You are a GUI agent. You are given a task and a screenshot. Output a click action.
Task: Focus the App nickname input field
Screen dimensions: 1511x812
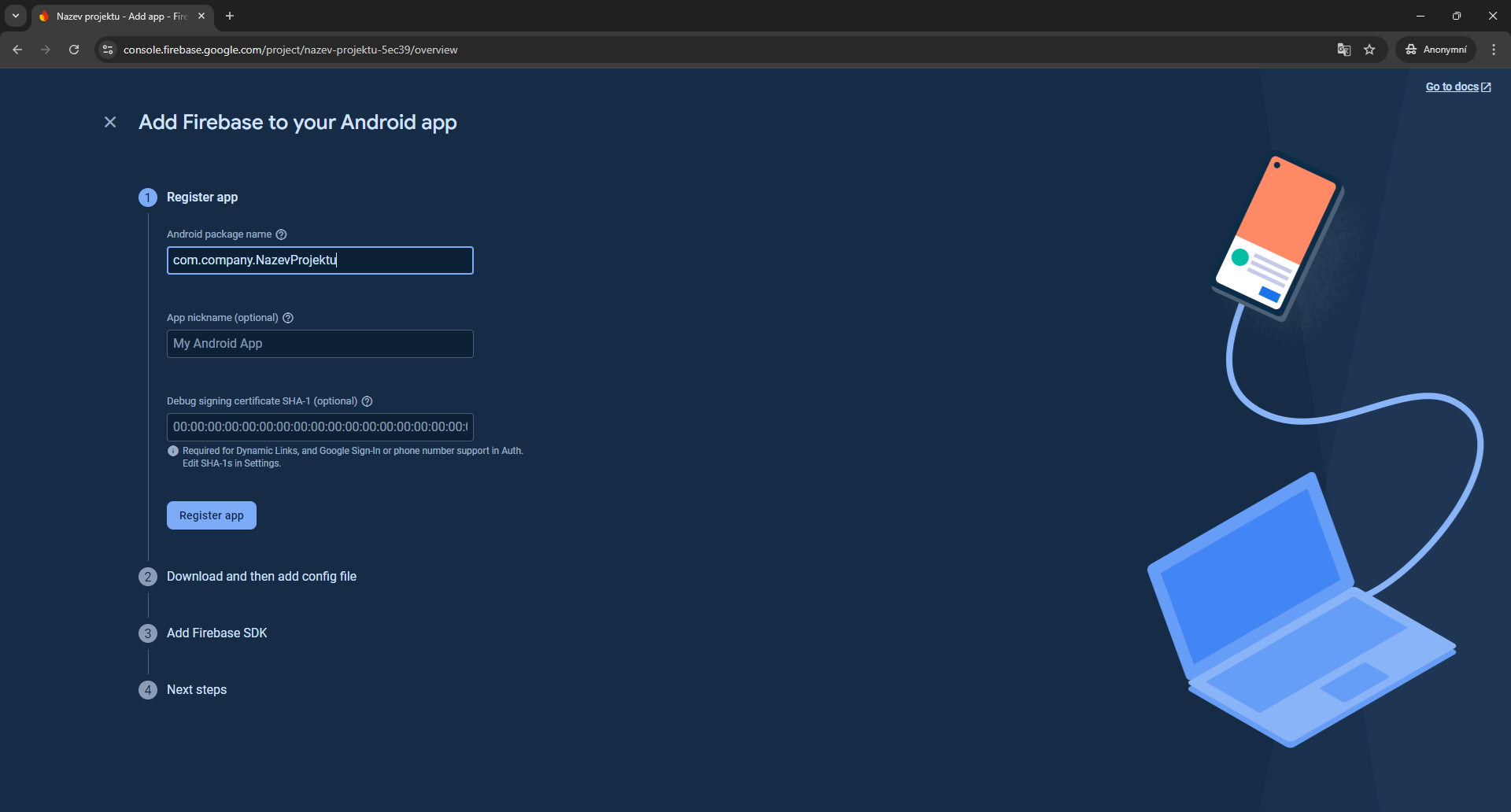click(320, 344)
